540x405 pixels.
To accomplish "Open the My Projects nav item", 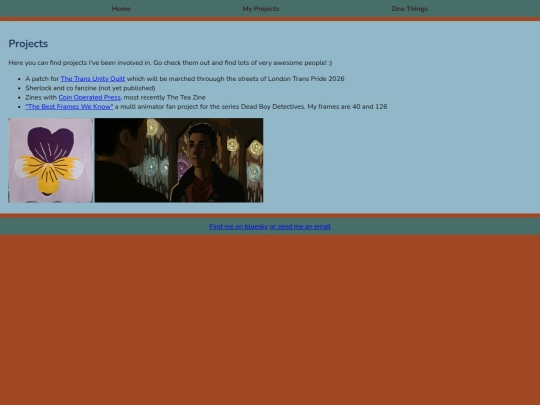I will pos(261,9).
